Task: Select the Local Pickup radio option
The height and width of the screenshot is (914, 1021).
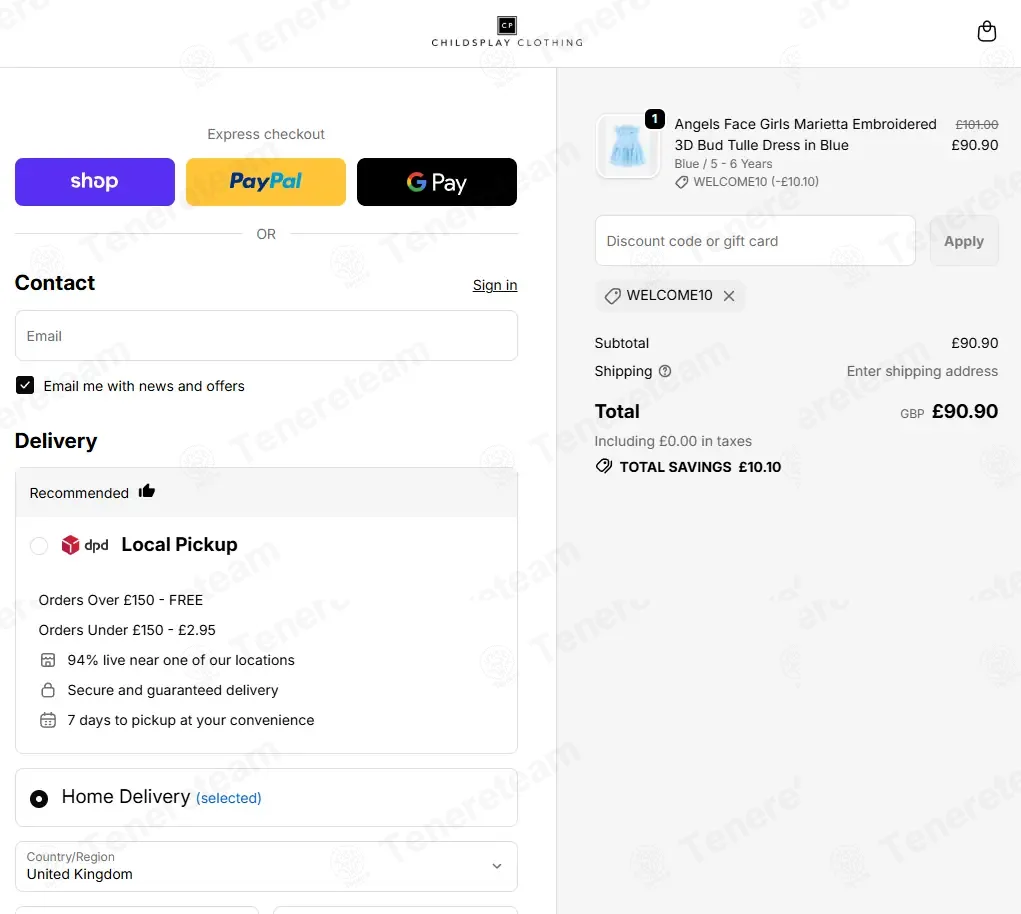Action: 39,546
